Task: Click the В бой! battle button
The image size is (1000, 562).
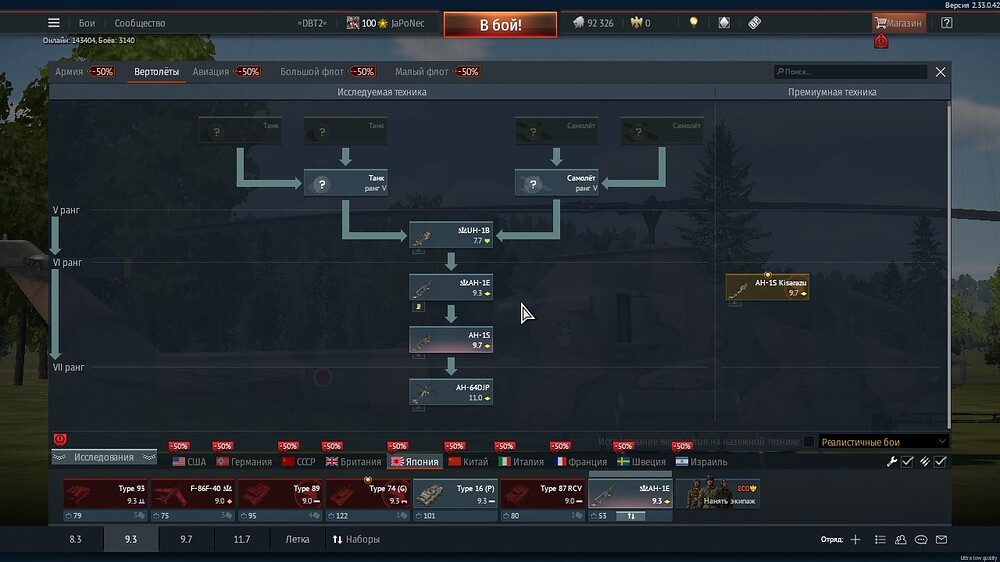Action: [x=500, y=25]
